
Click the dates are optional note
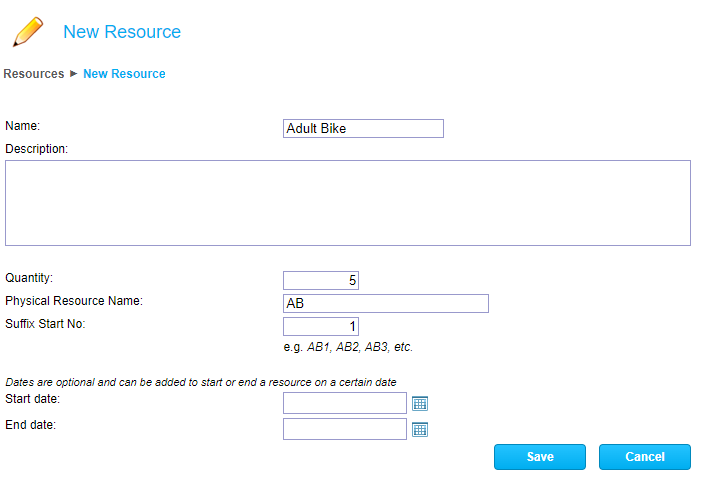pyautogui.click(x=201, y=382)
